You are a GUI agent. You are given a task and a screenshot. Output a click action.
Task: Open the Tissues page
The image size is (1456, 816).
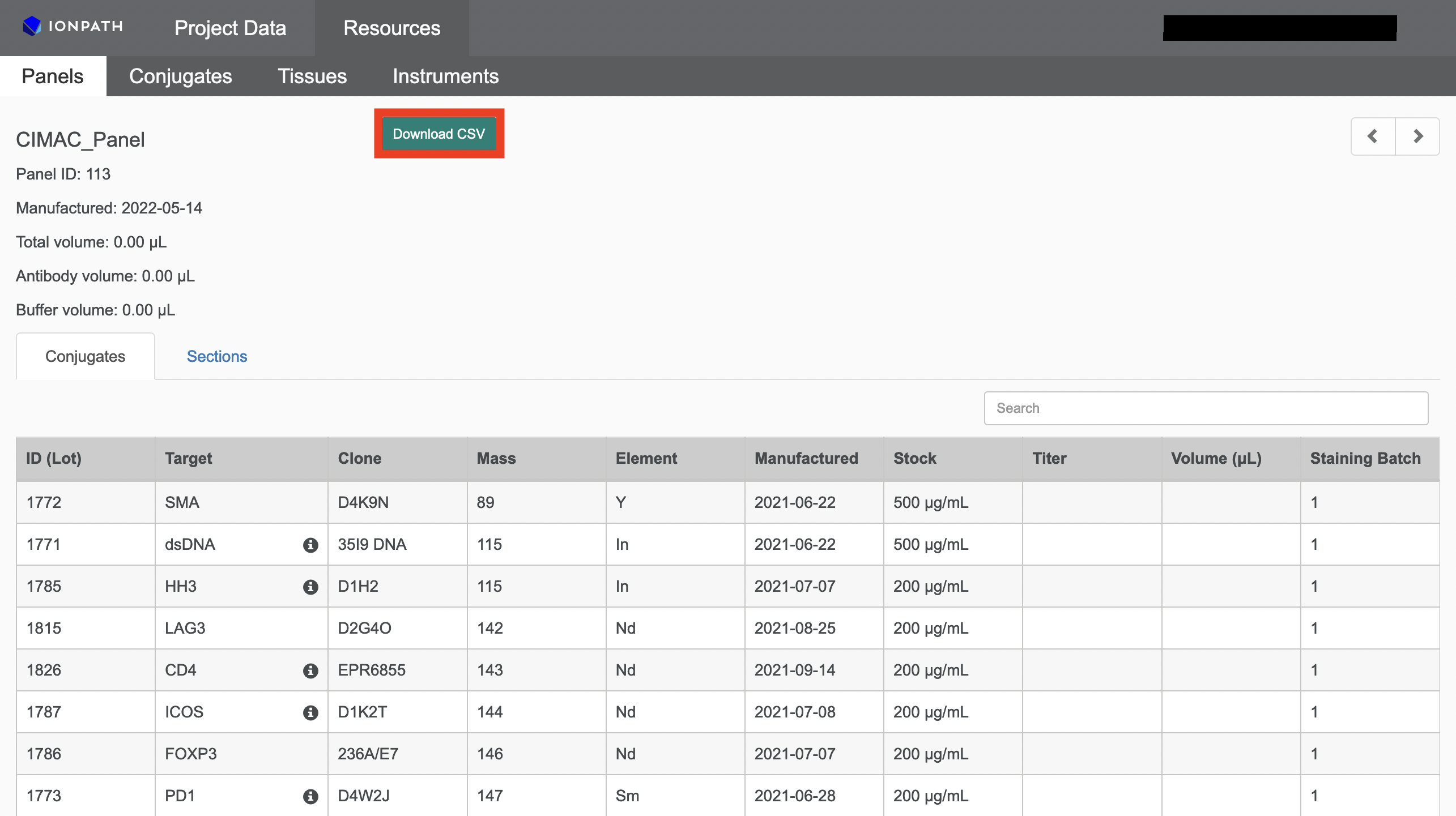point(312,76)
